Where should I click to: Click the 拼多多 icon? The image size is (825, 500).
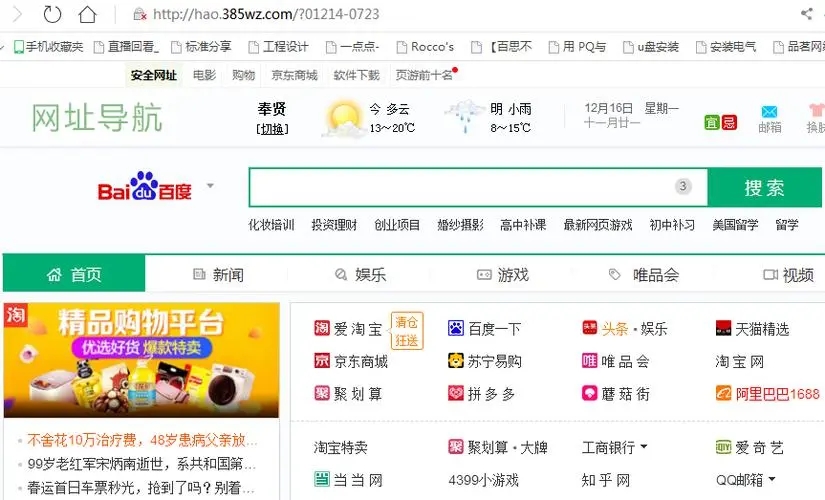click(456, 393)
